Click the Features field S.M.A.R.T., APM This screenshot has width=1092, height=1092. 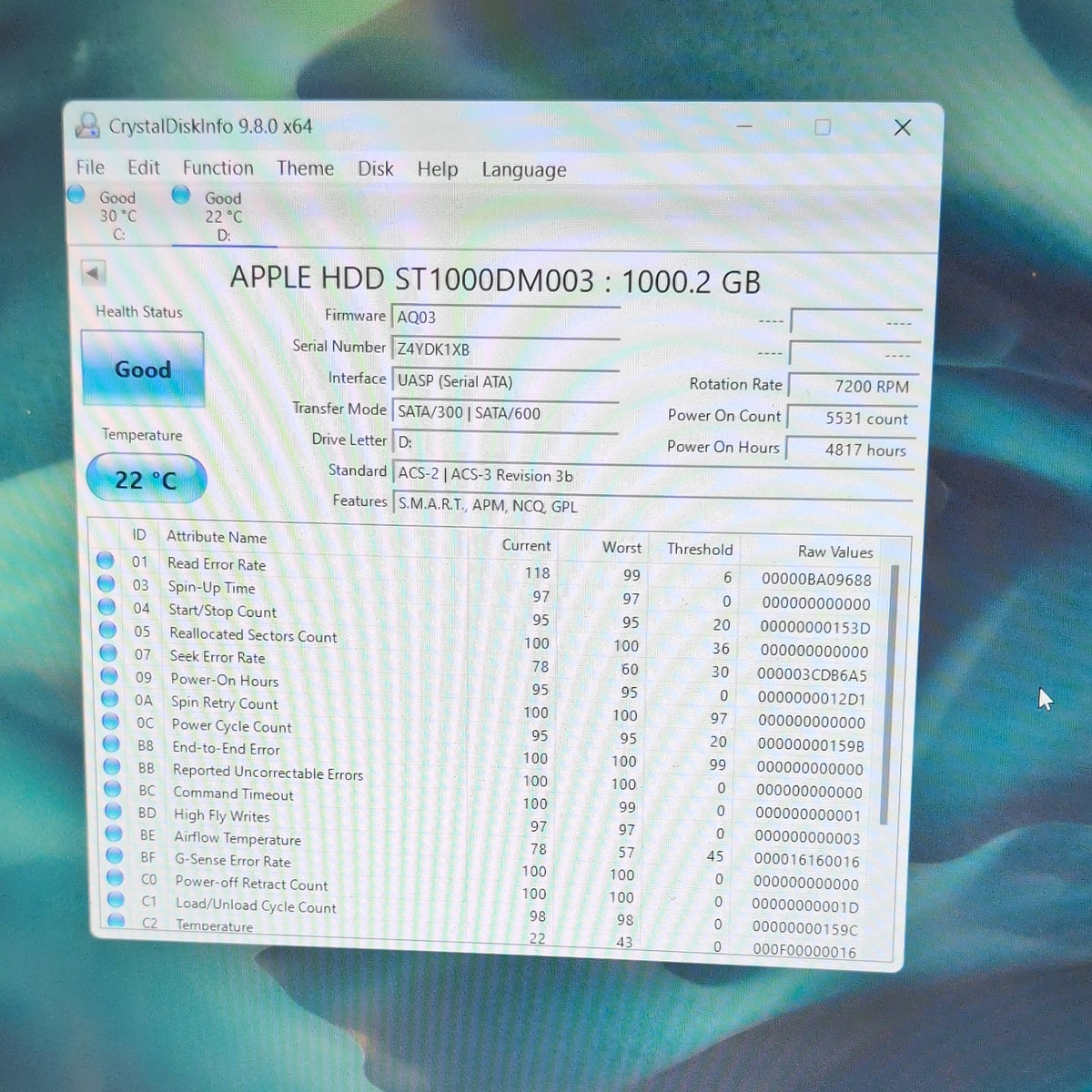(652, 506)
